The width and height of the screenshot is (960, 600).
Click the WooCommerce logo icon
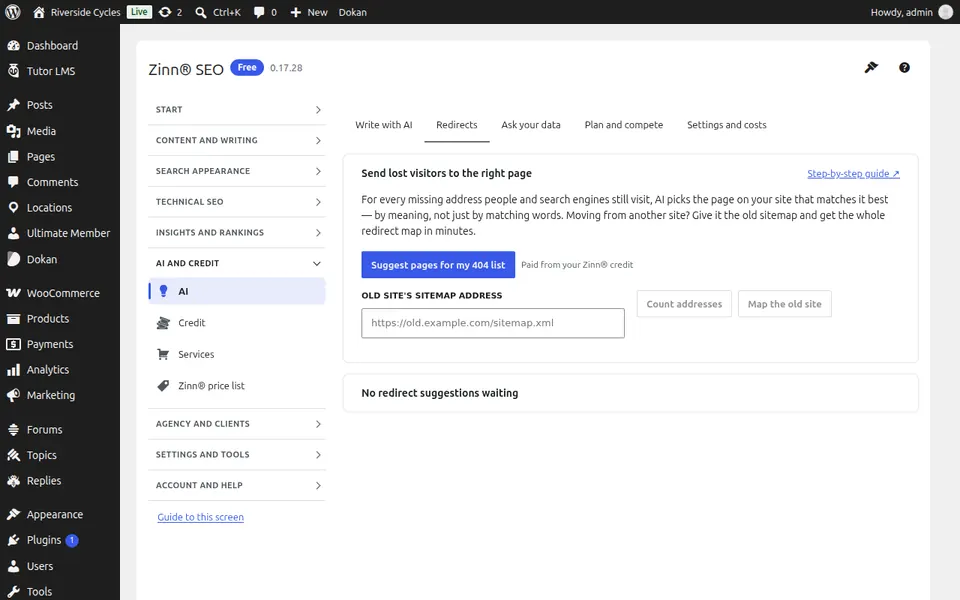point(13,293)
